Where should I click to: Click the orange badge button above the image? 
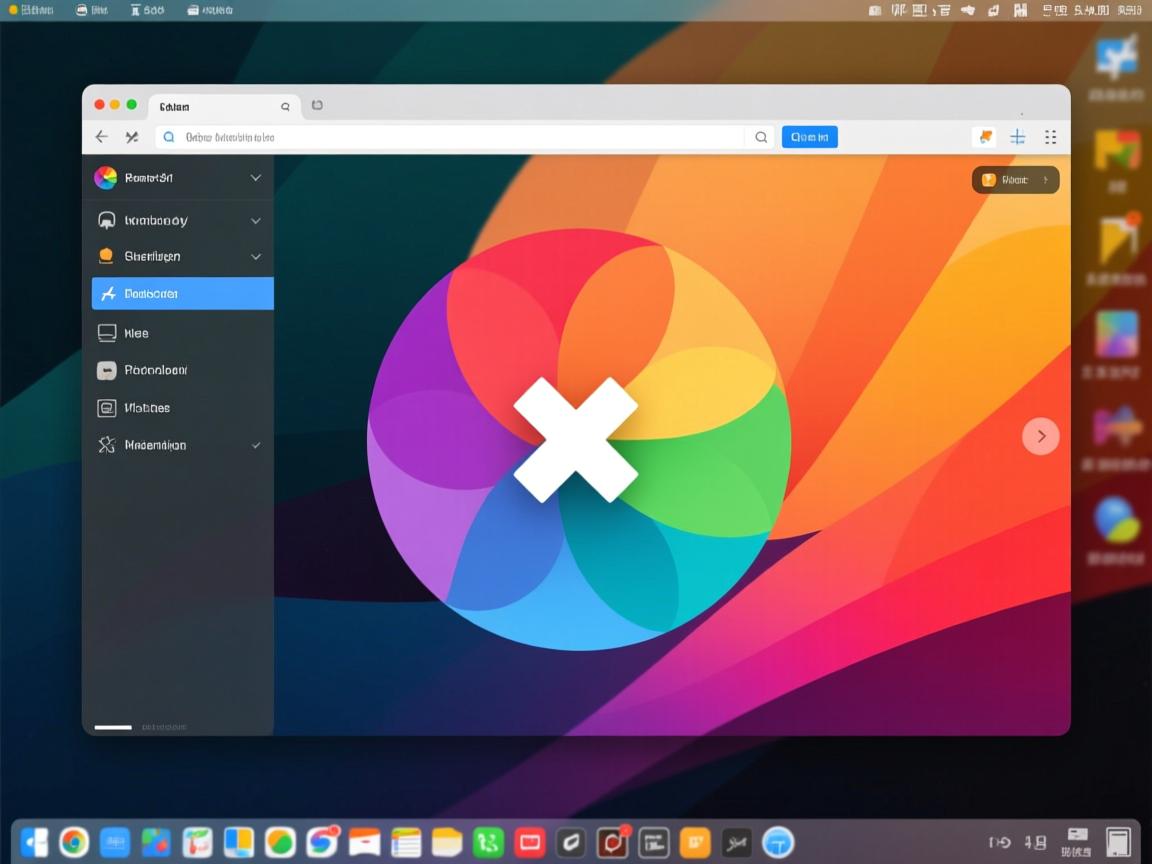pos(1015,180)
